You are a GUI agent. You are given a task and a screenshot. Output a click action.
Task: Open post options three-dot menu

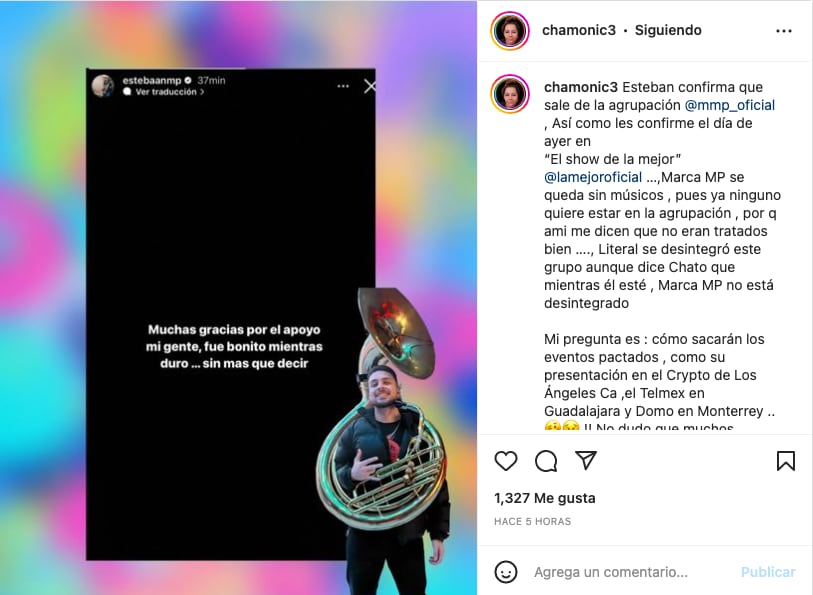point(783,31)
